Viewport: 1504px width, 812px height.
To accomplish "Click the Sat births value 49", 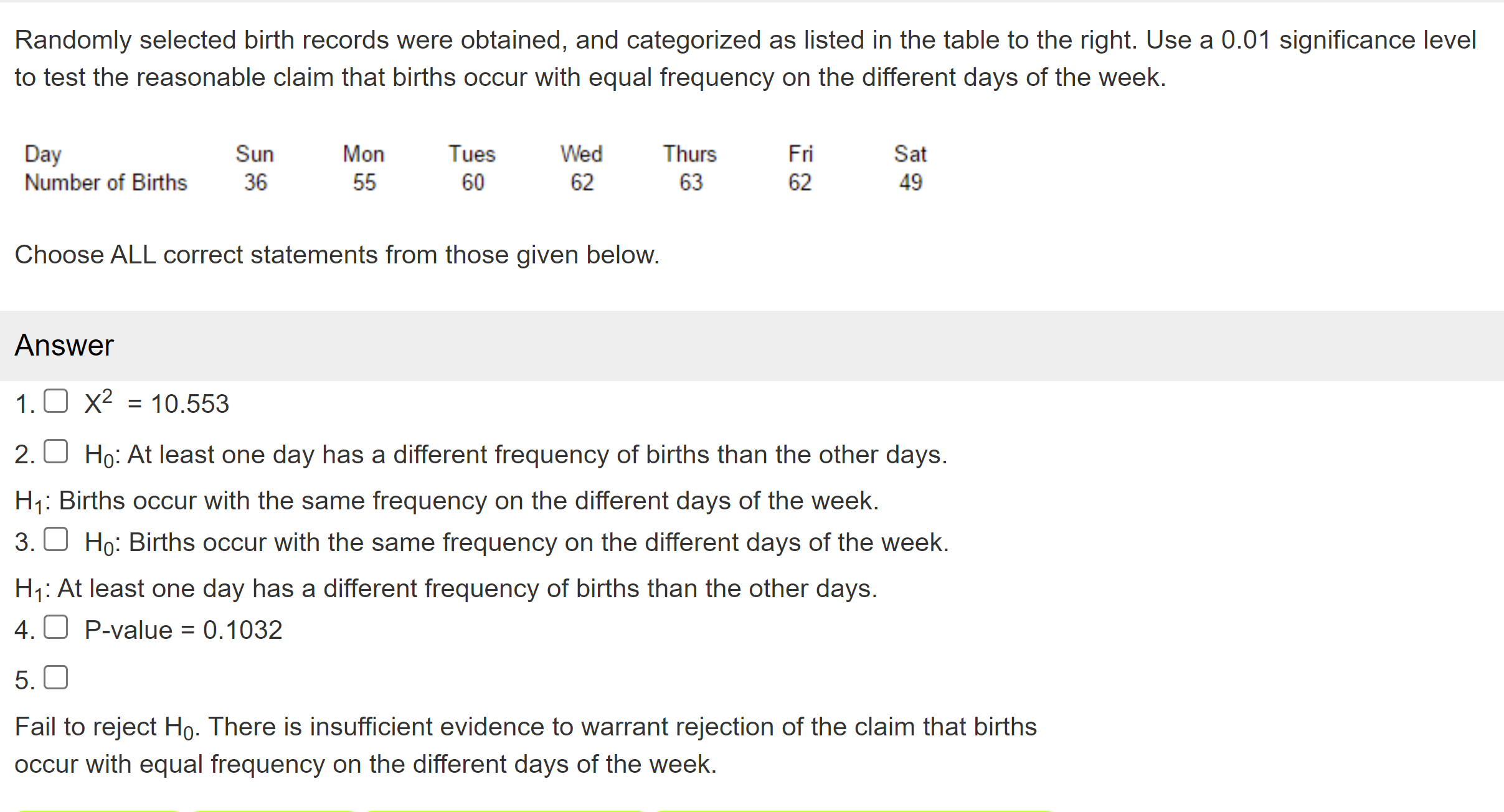I will [x=910, y=182].
